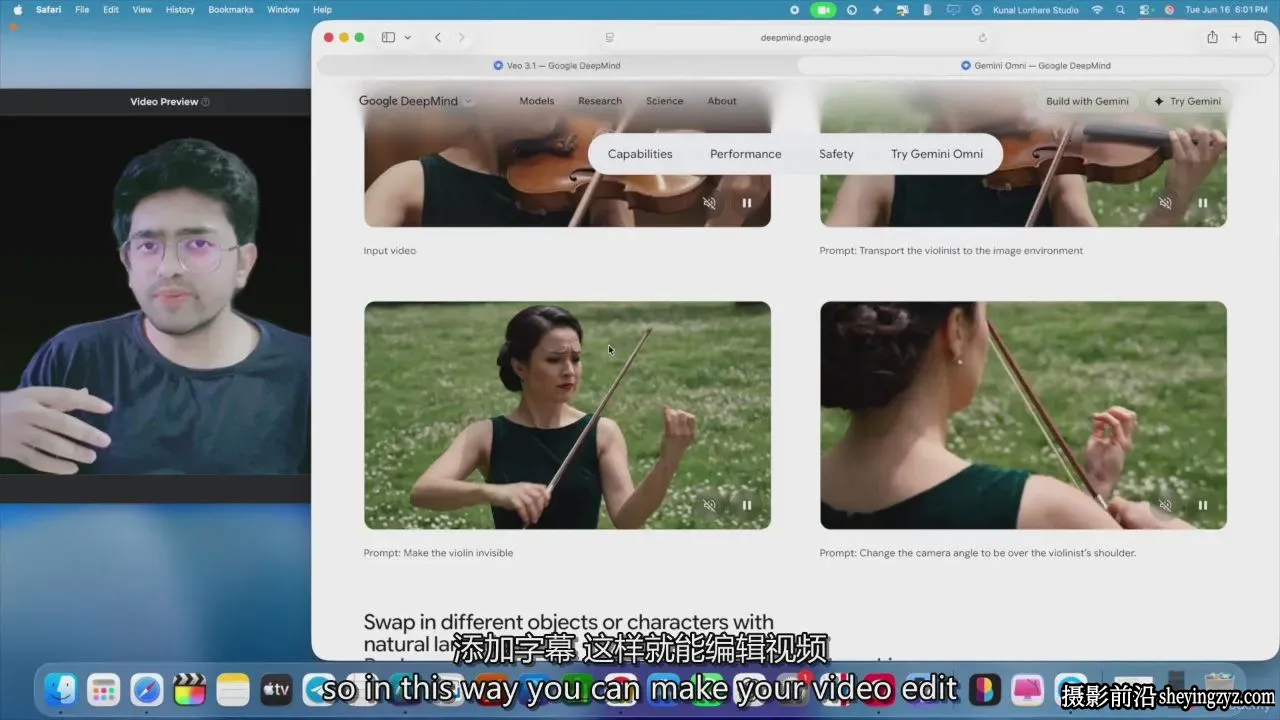Open a new Safari tab

1236,37
